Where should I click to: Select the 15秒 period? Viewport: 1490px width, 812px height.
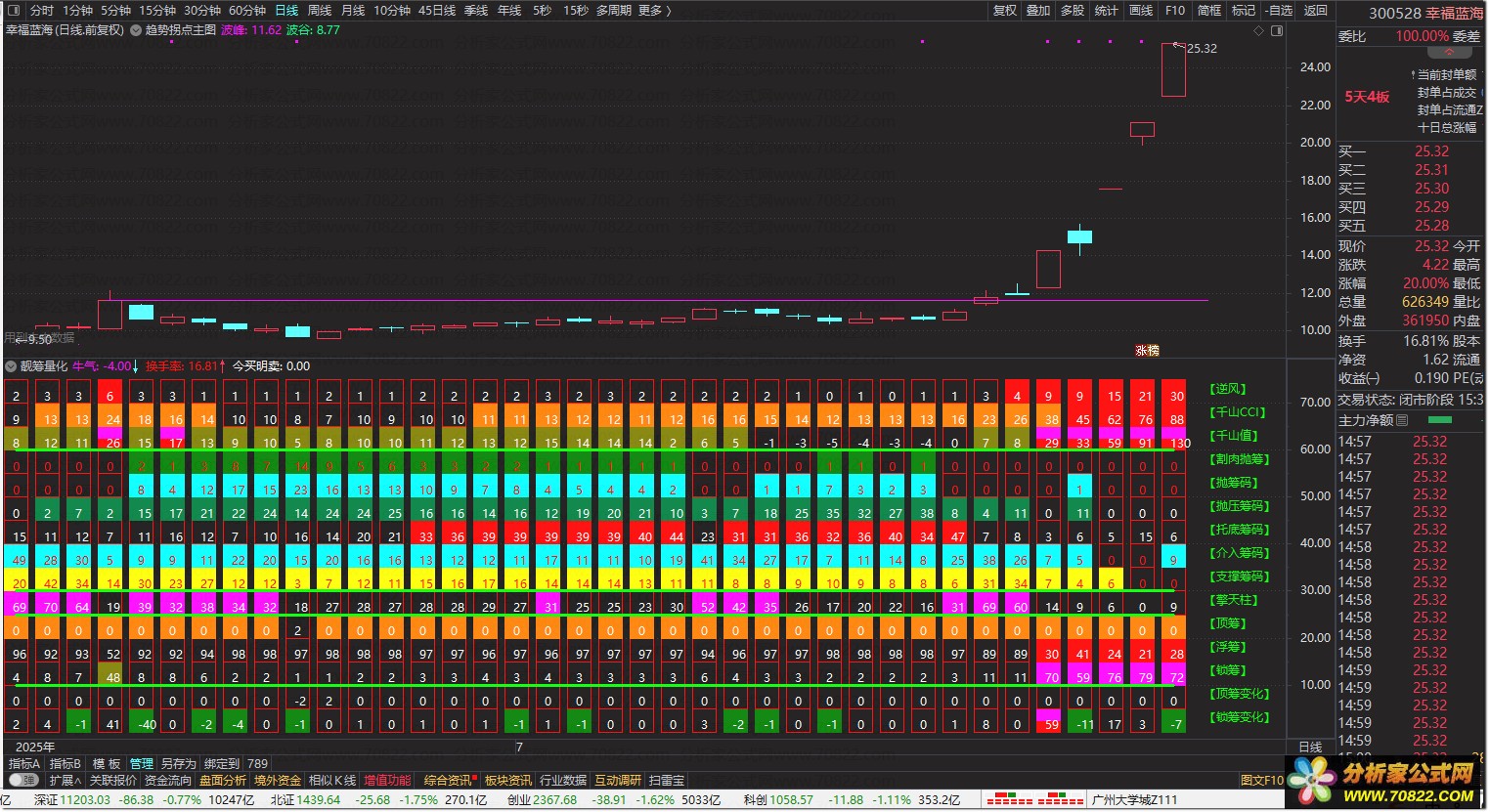coord(576,10)
